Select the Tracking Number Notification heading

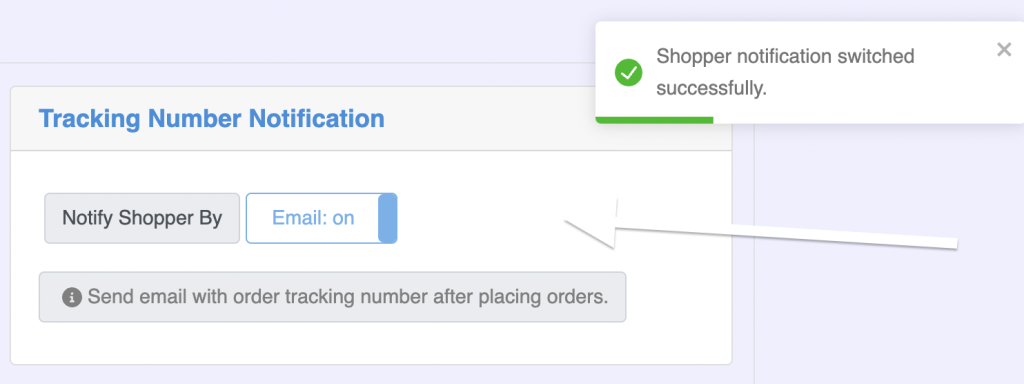(212, 119)
